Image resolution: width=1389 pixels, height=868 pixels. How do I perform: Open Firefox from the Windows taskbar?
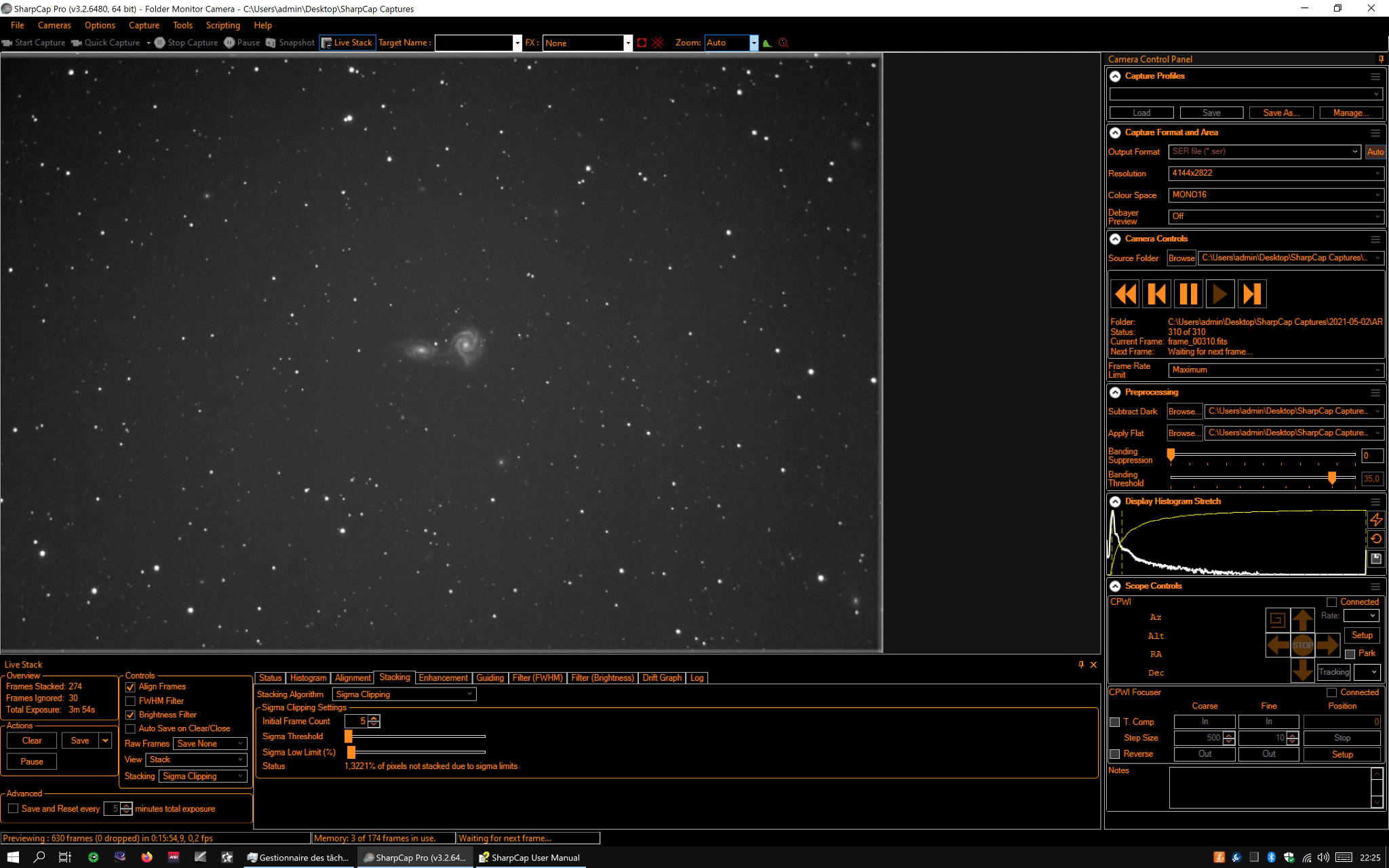pos(146,857)
